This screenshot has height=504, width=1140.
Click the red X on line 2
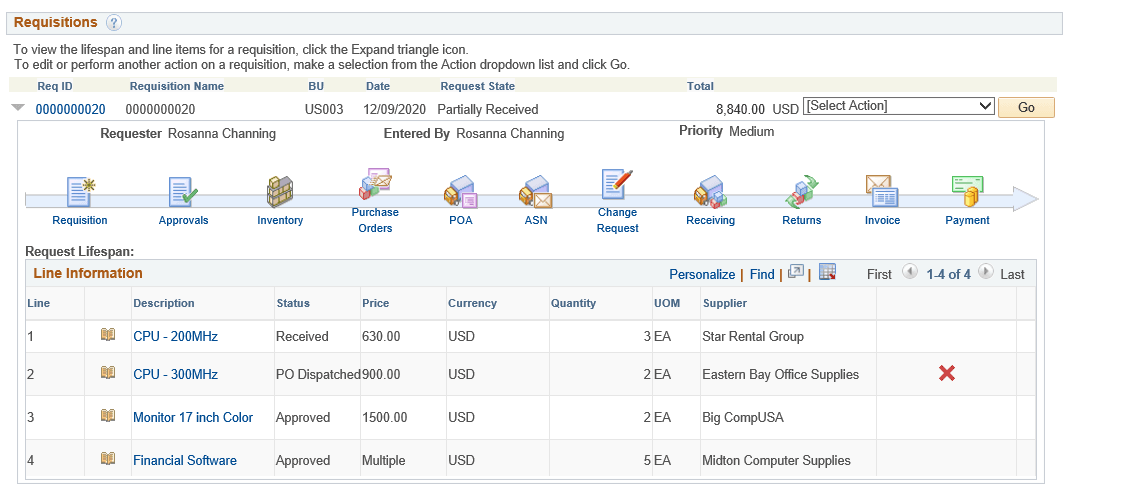coord(946,373)
